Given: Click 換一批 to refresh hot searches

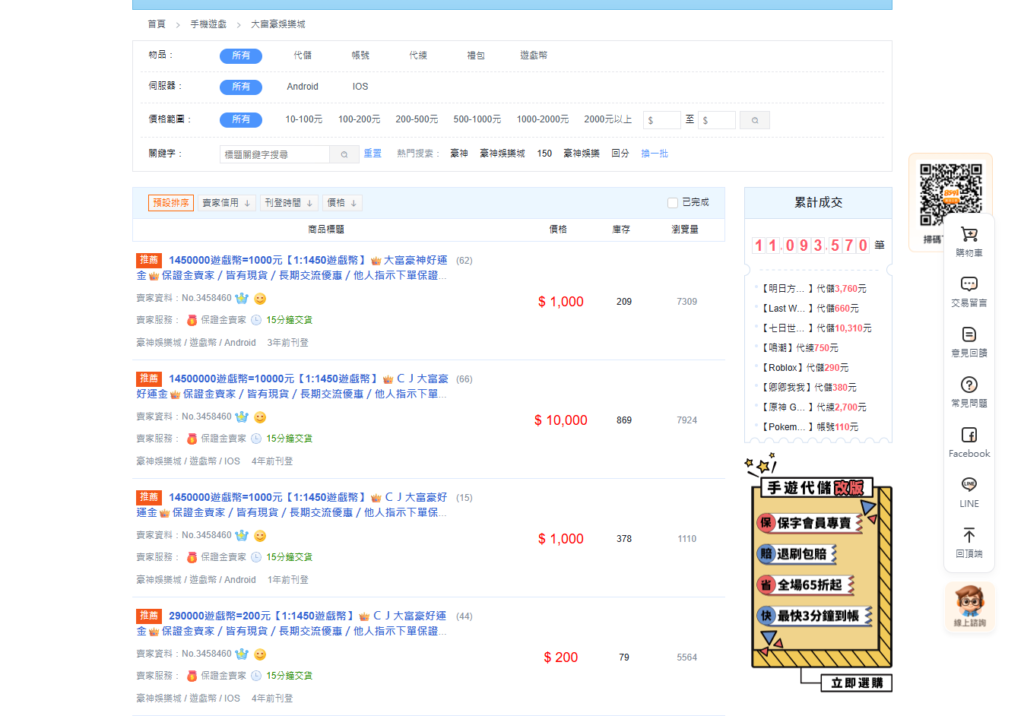Looking at the screenshot, I should (x=654, y=154).
